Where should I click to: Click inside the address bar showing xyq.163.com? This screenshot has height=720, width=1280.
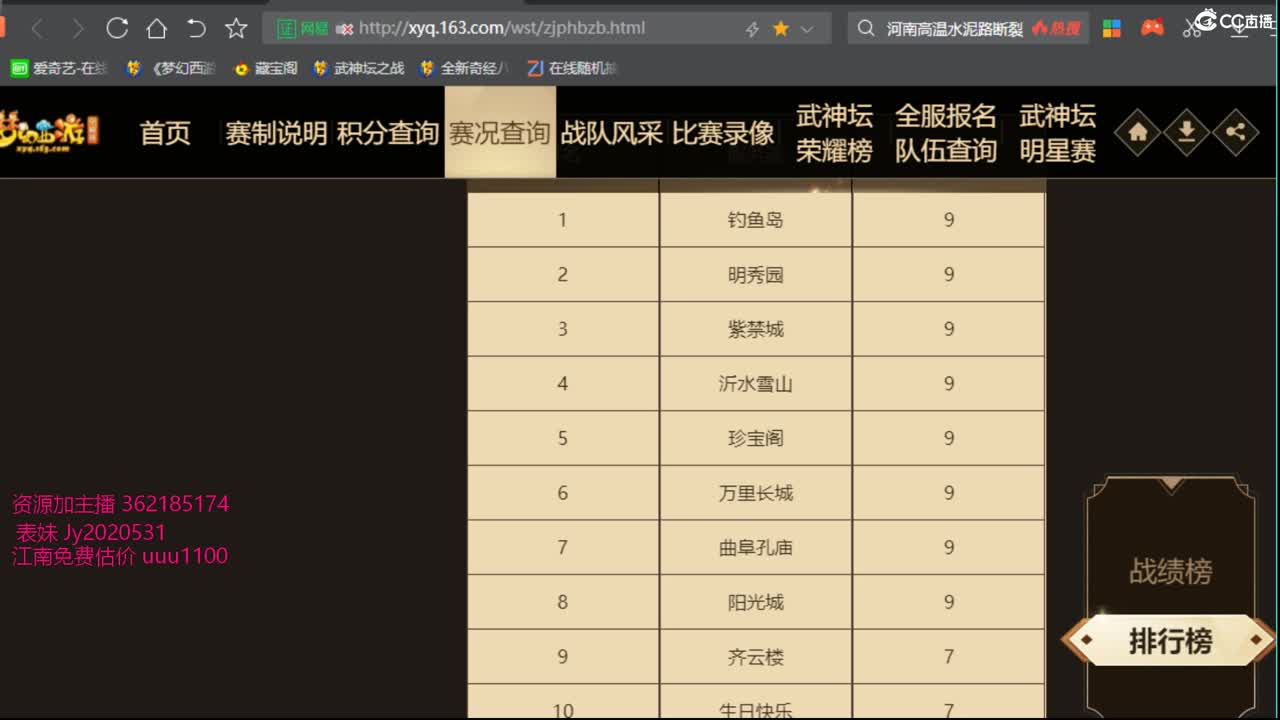pos(500,28)
